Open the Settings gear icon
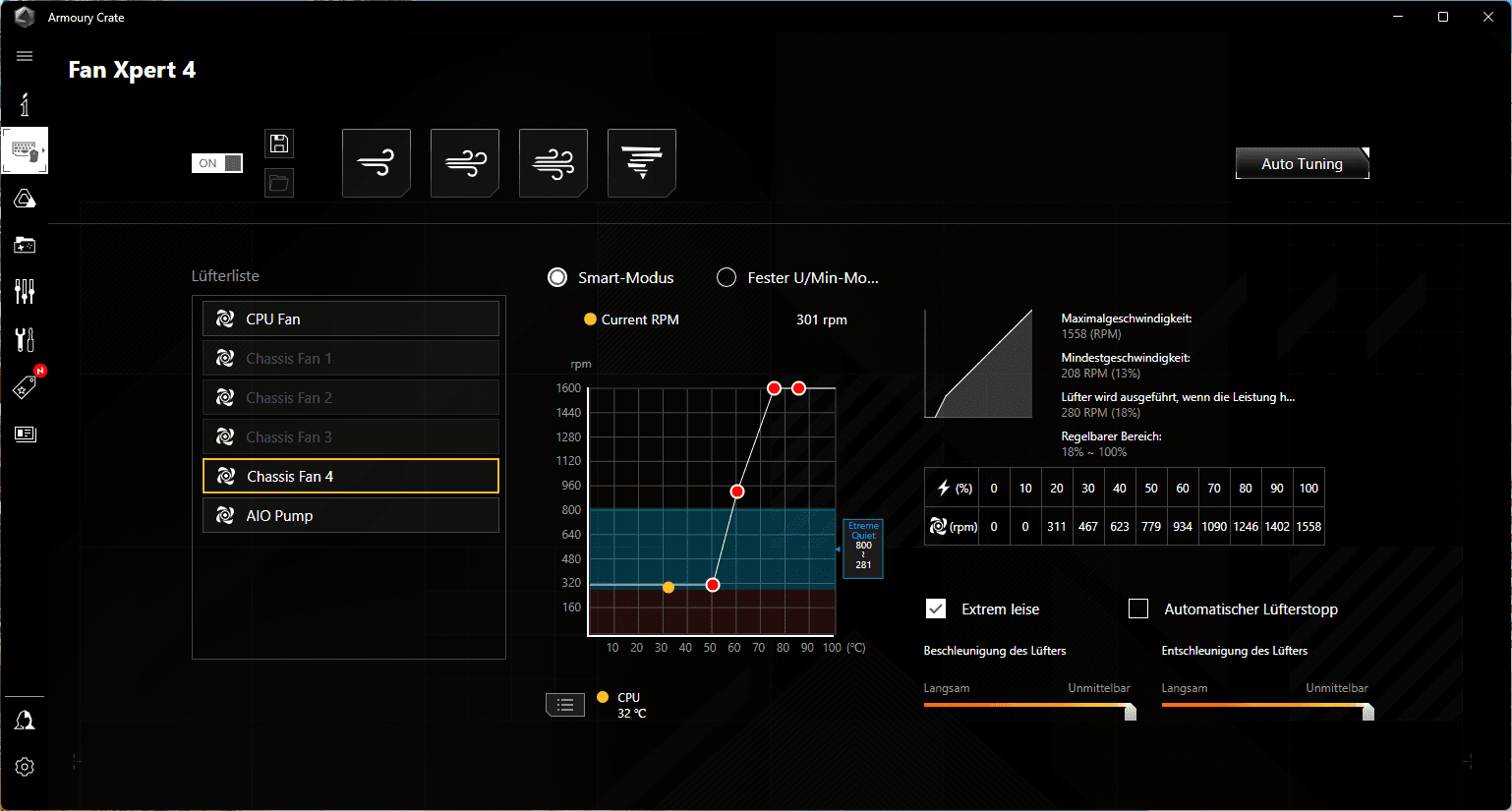 pyautogui.click(x=25, y=767)
